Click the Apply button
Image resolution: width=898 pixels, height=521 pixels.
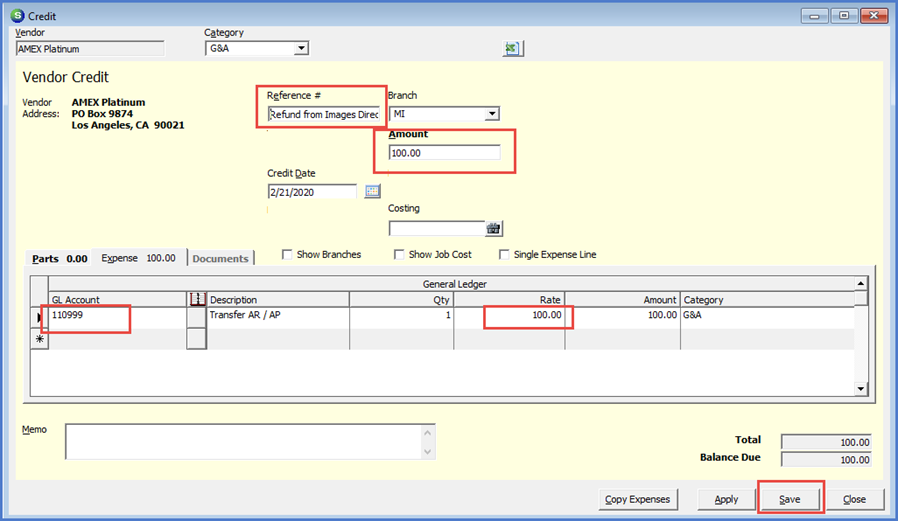[726, 499]
